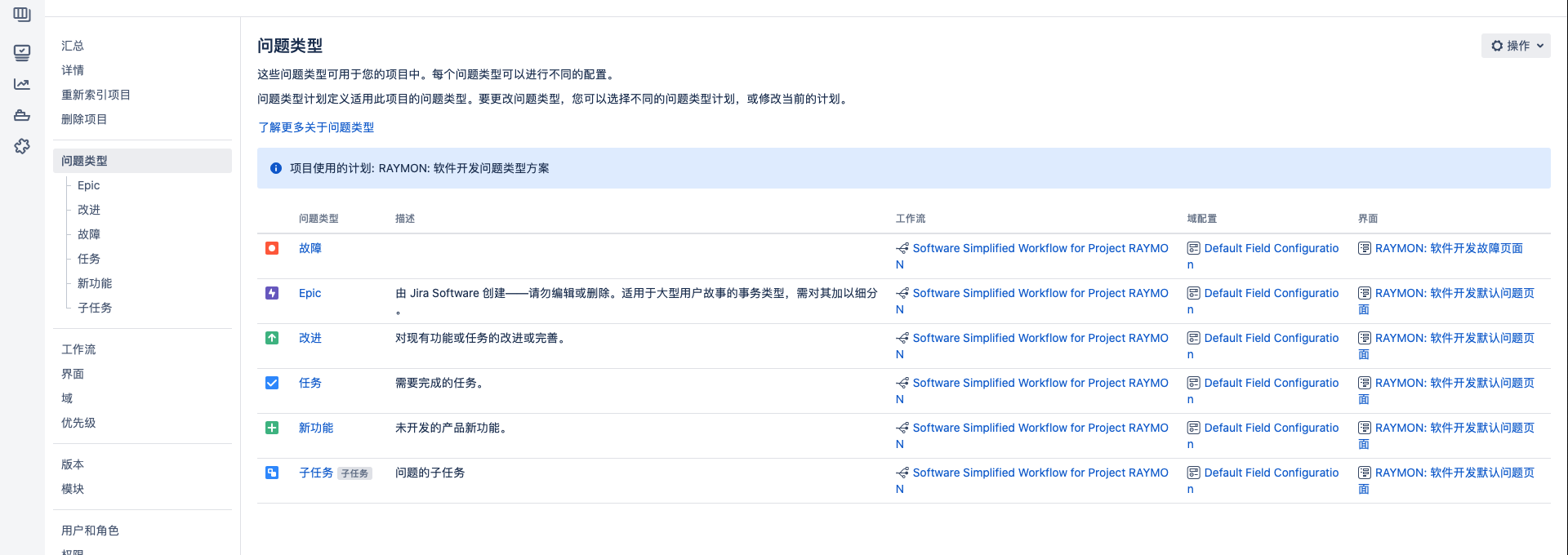Click the field config icon in 新功能 row
The height and width of the screenshot is (555, 1568).
pos(1194,428)
